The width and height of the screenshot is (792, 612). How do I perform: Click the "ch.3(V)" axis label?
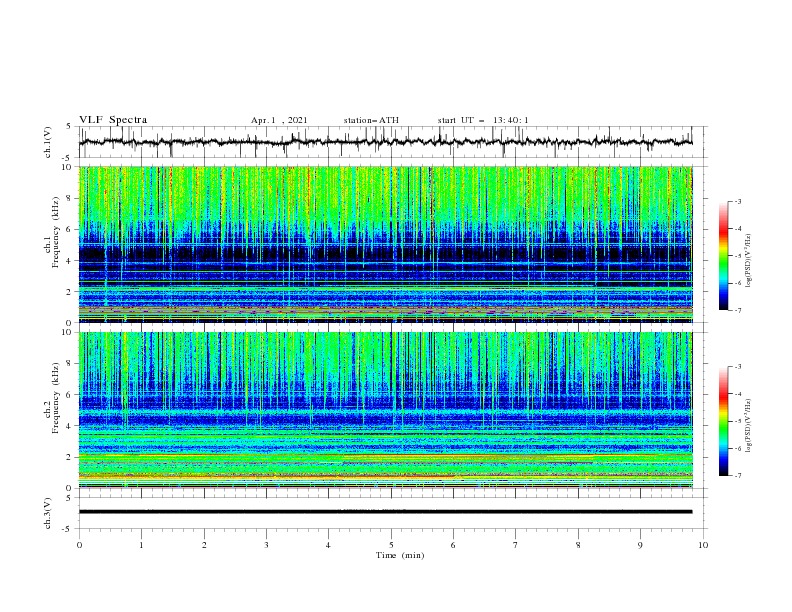[x=48, y=513]
